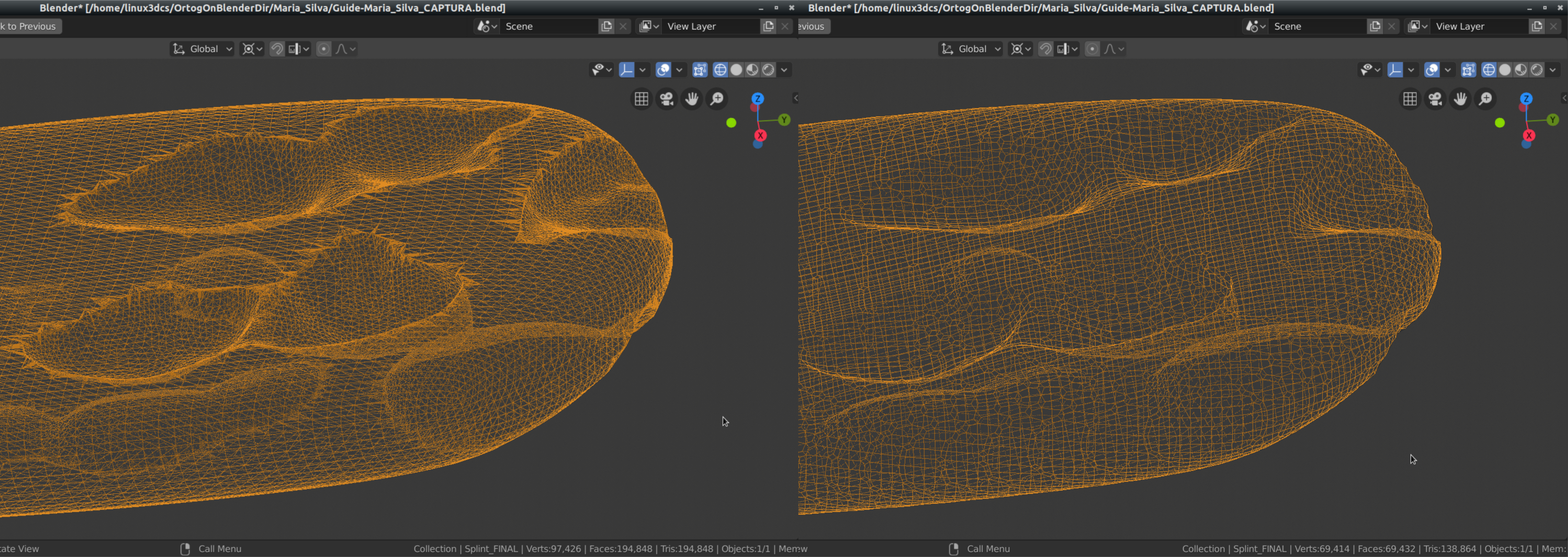The image size is (1568, 557).
Task: Open gizmo options arrow in right window
Action: coord(1411,70)
